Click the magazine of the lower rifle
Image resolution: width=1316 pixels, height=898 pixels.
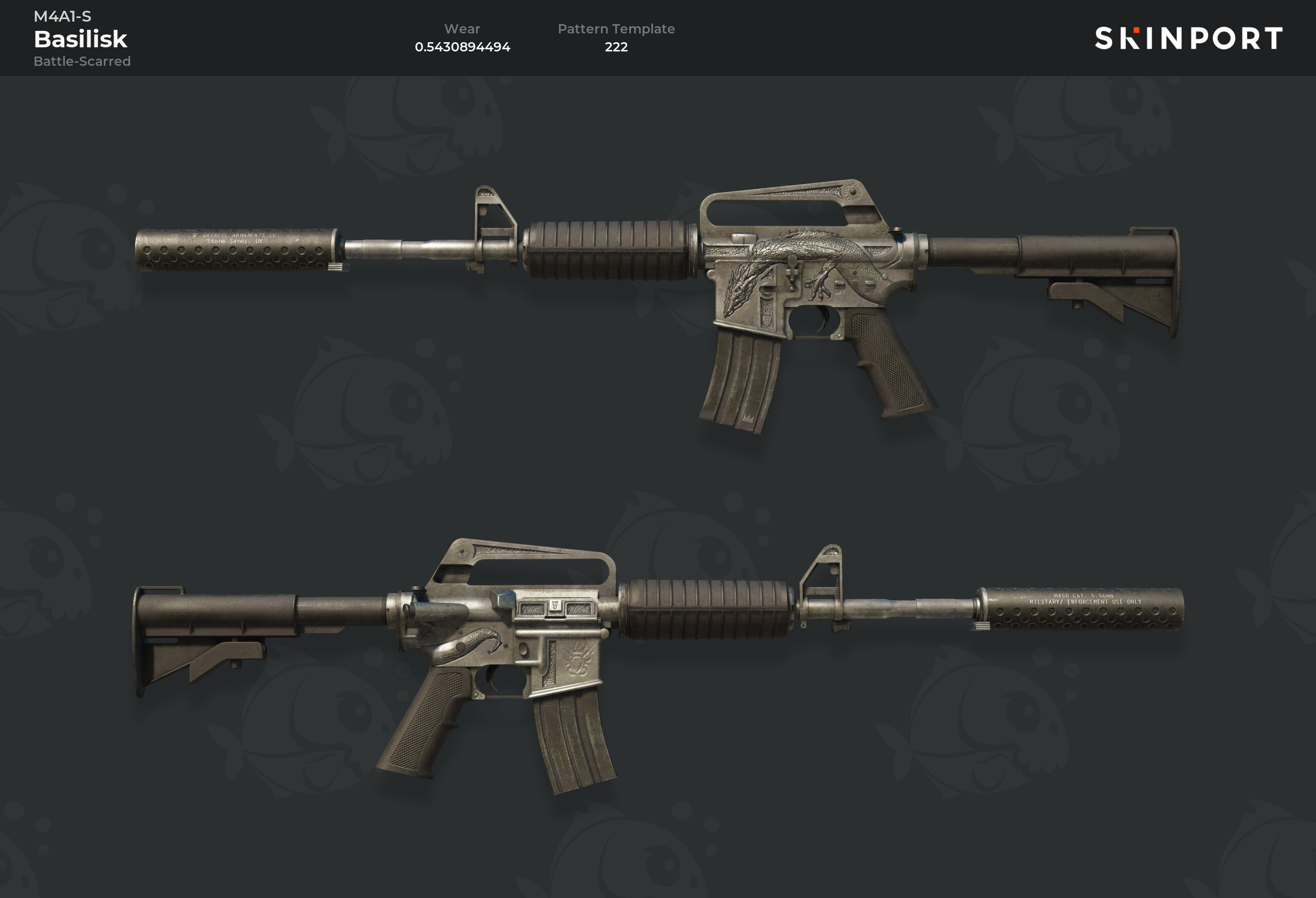coord(574,740)
